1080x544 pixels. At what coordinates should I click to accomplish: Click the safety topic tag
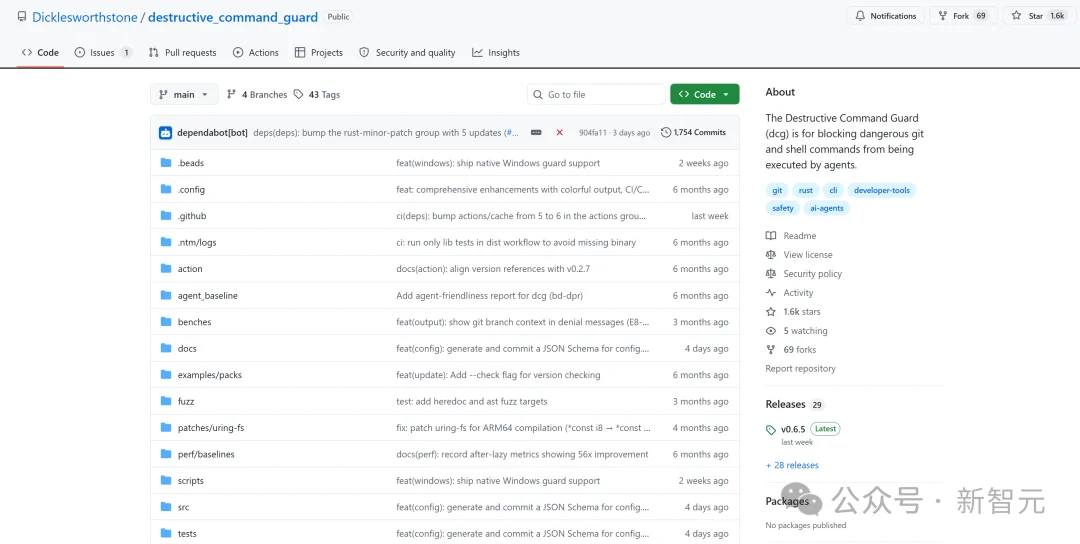[783, 208]
